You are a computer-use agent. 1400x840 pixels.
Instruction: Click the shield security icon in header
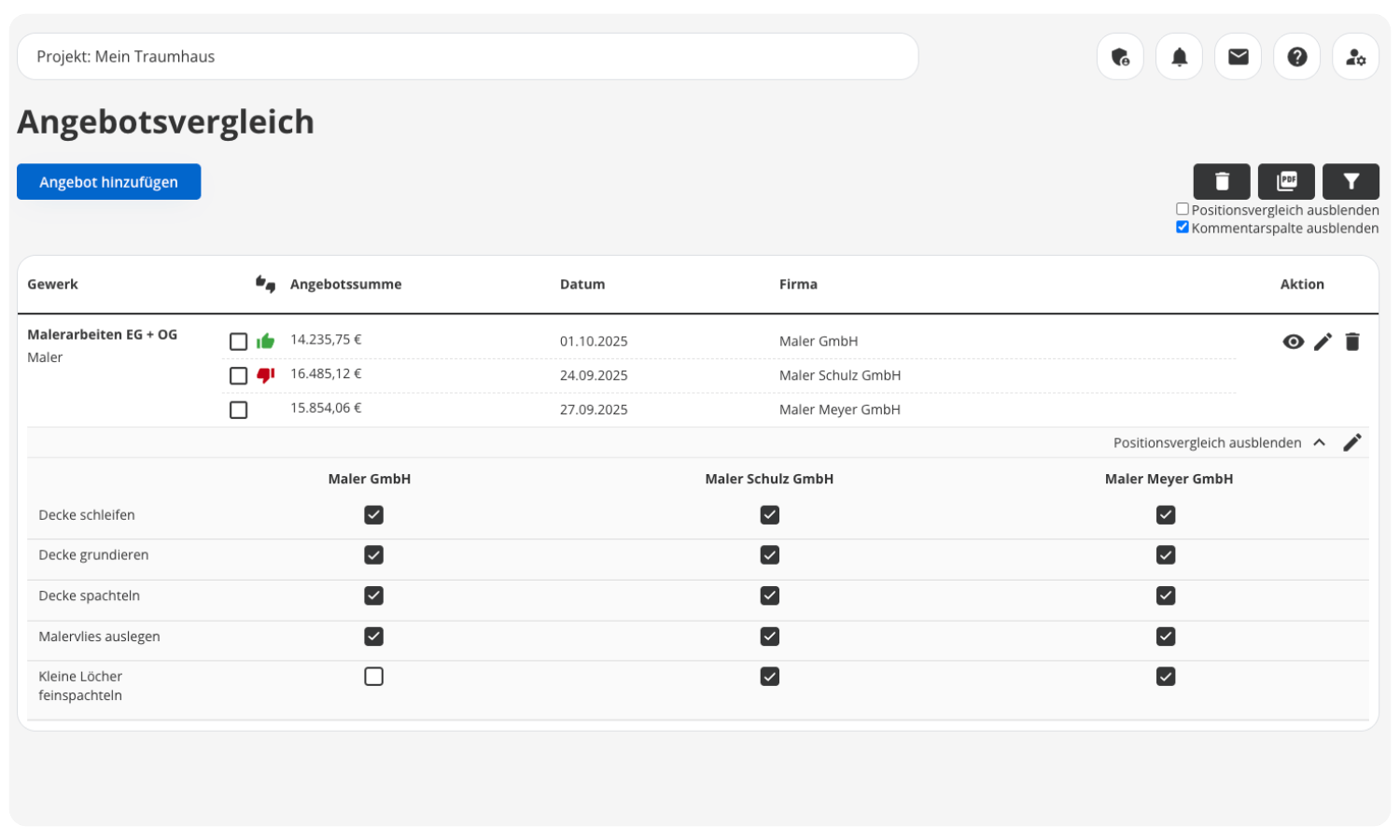coord(1120,57)
